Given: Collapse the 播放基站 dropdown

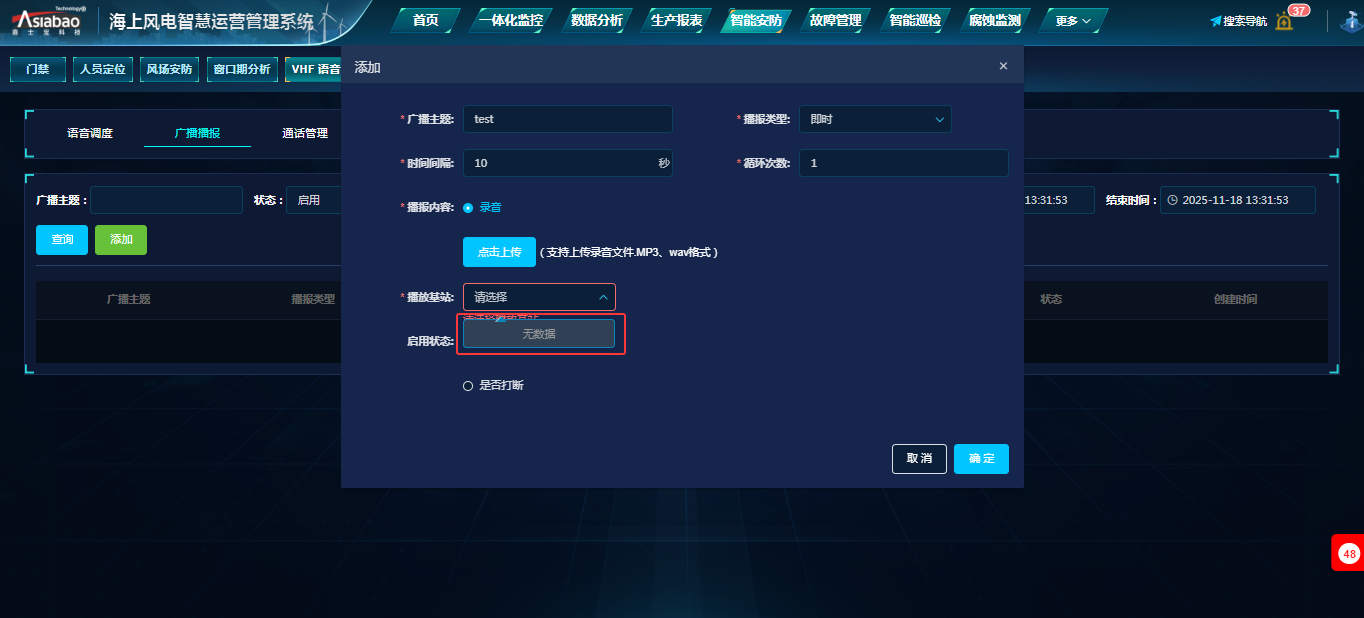Looking at the screenshot, I should pos(539,297).
